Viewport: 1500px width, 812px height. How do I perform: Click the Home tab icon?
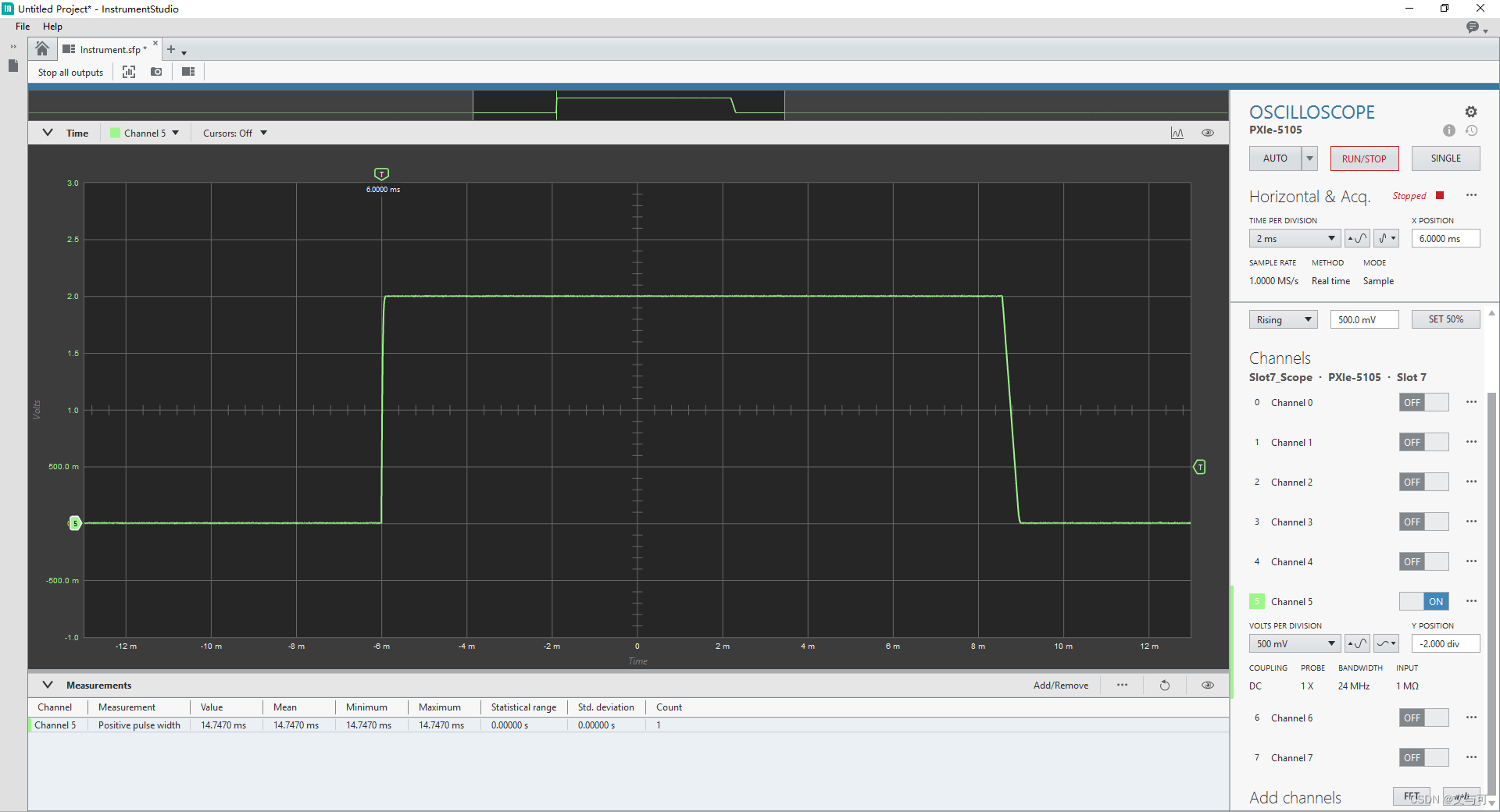coord(41,48)
